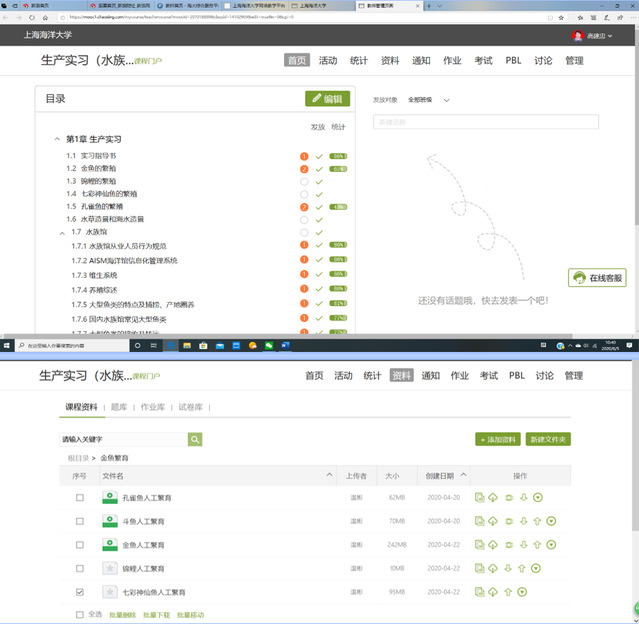Click the green search icon in 课程资料

click(195, 439)
